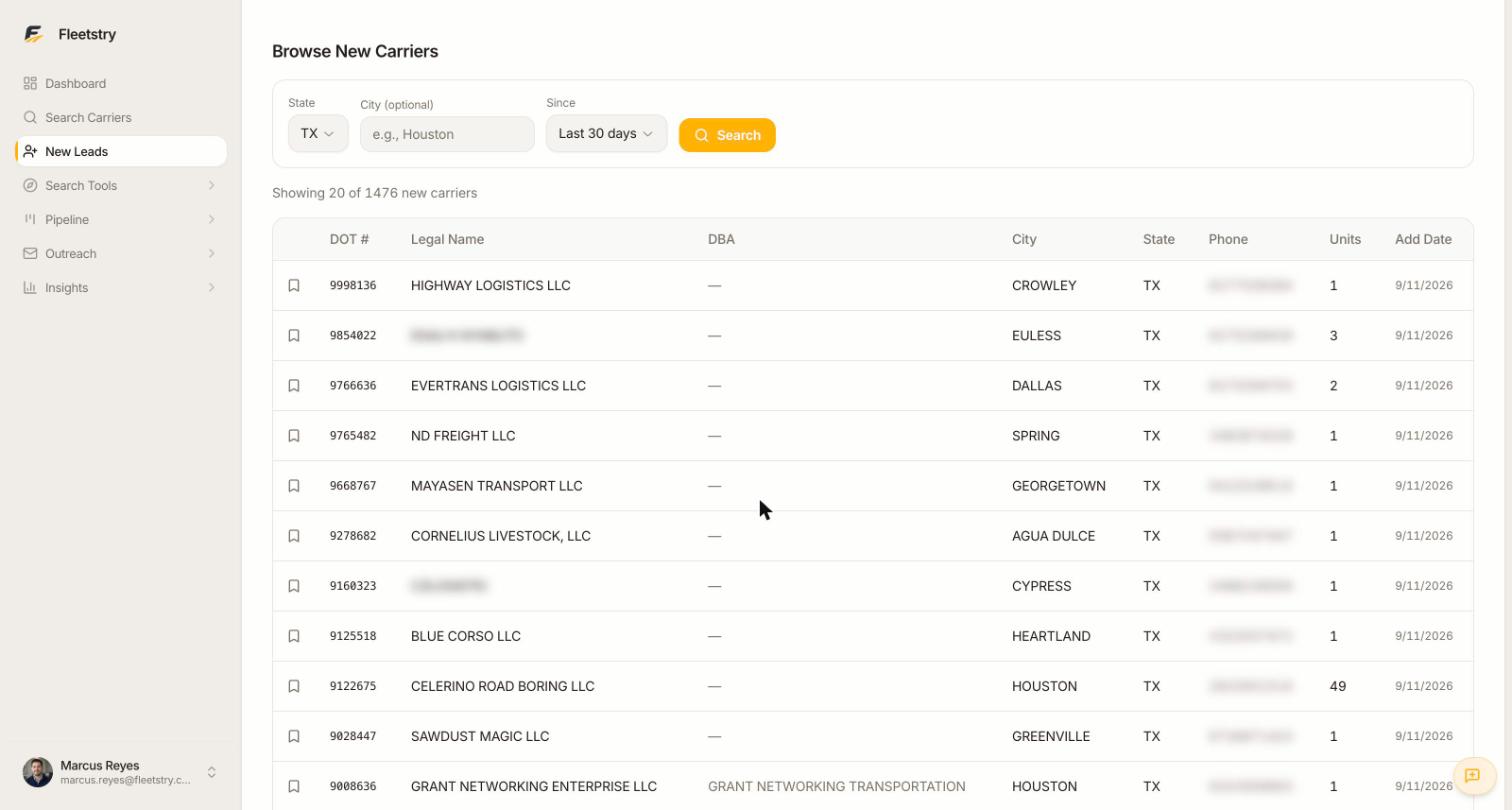Open the Dashboard grid icon
Viewport: 1512px width, 810px height.
[30, 84]
